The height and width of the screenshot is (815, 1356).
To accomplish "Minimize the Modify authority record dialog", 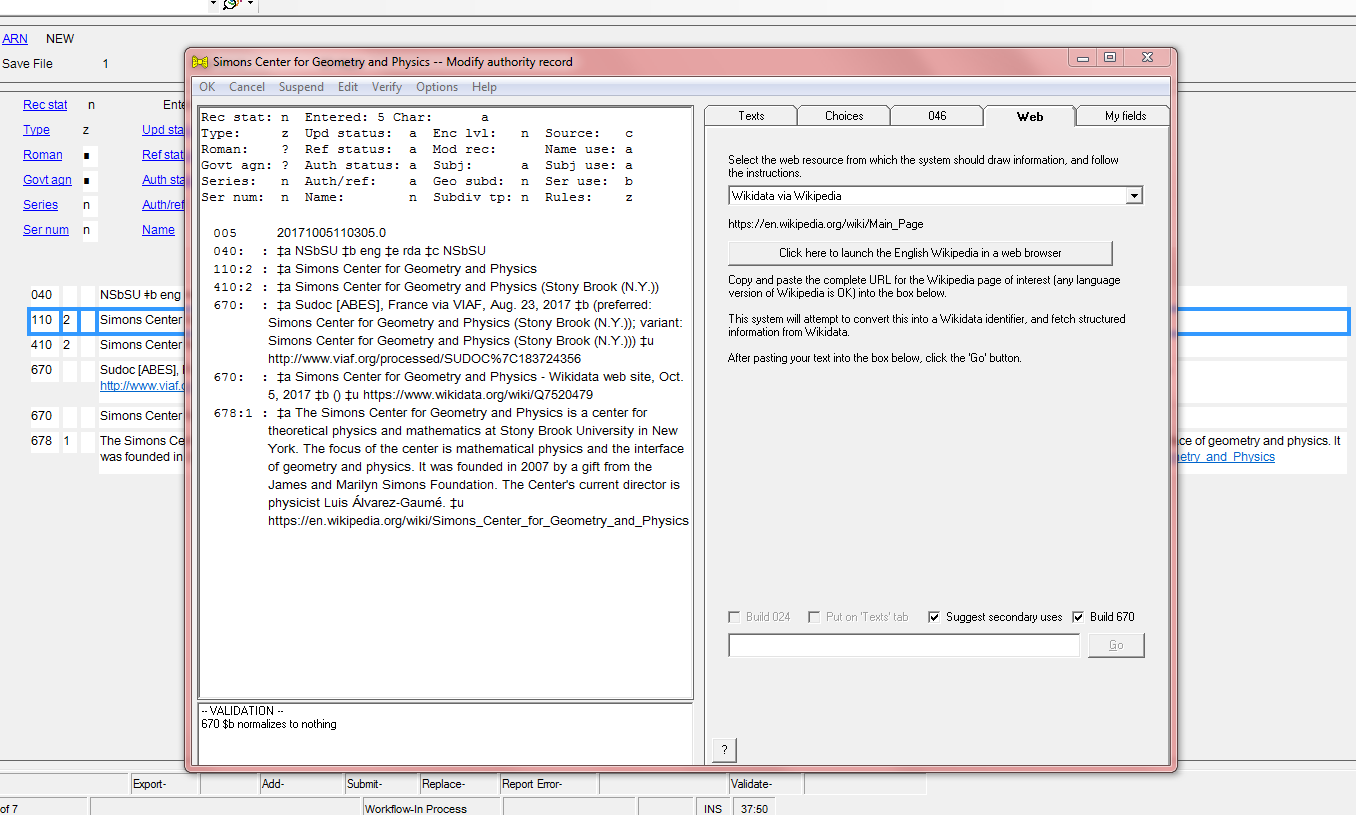I will pyautogui.click(x=1084, y=58).
